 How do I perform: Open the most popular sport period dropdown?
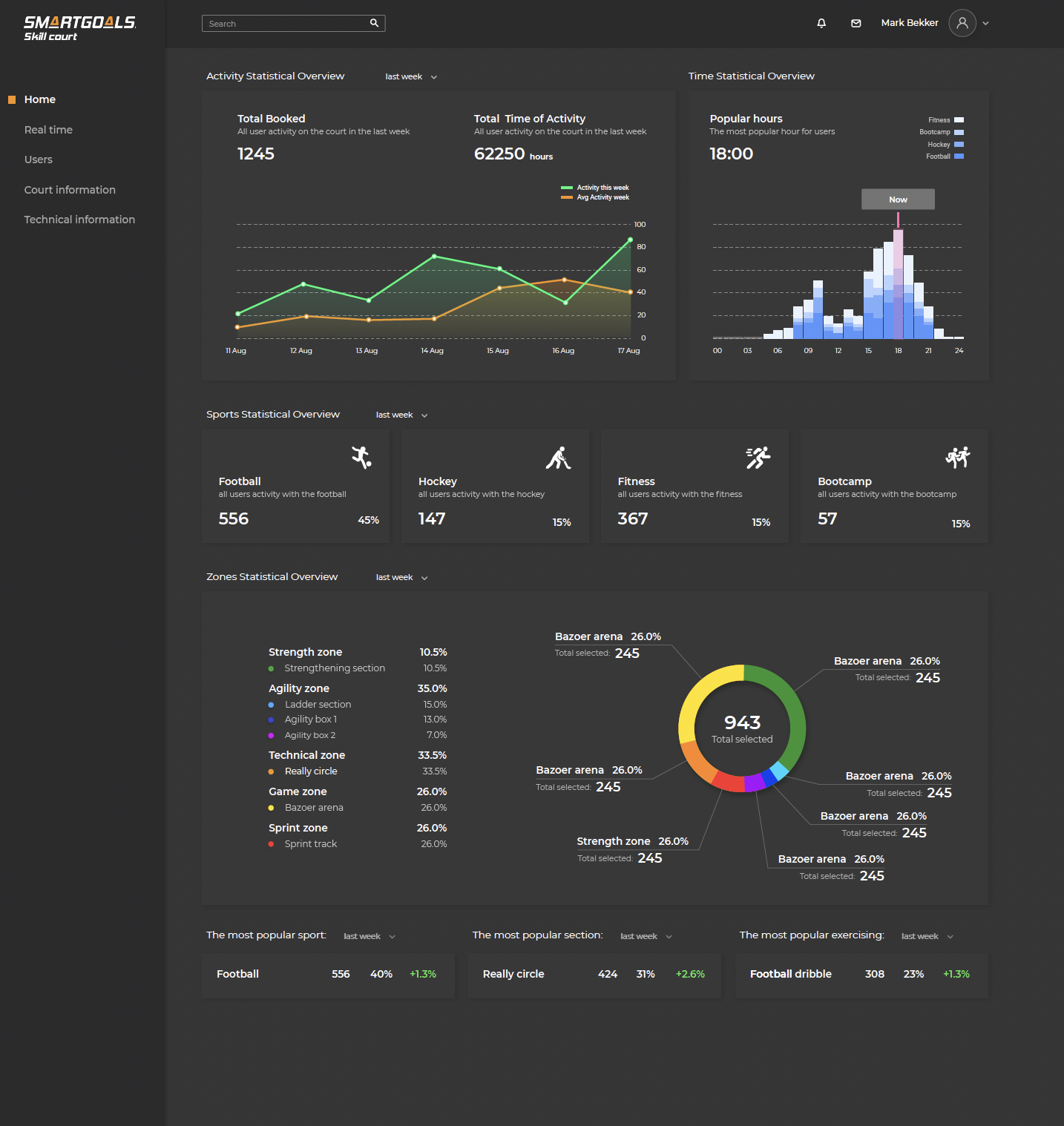coord(369,936)
